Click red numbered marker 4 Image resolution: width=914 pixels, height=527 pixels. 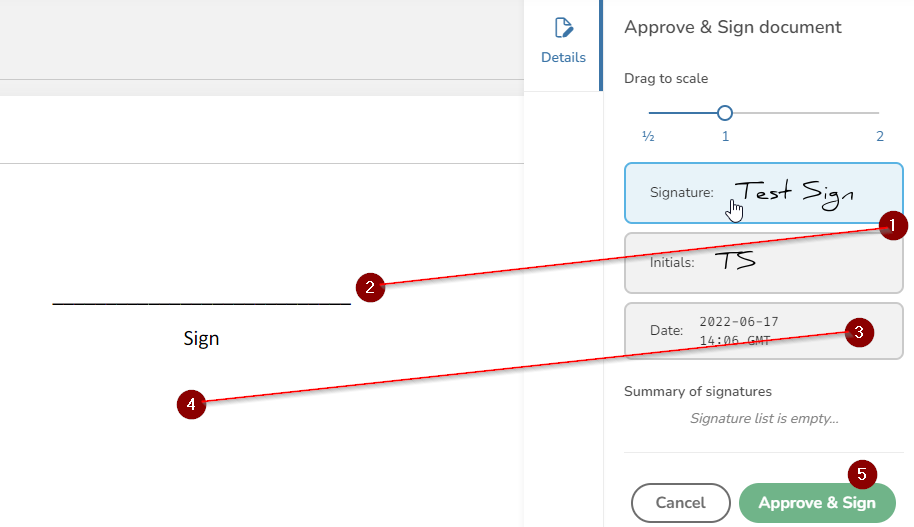click(190, 404)
